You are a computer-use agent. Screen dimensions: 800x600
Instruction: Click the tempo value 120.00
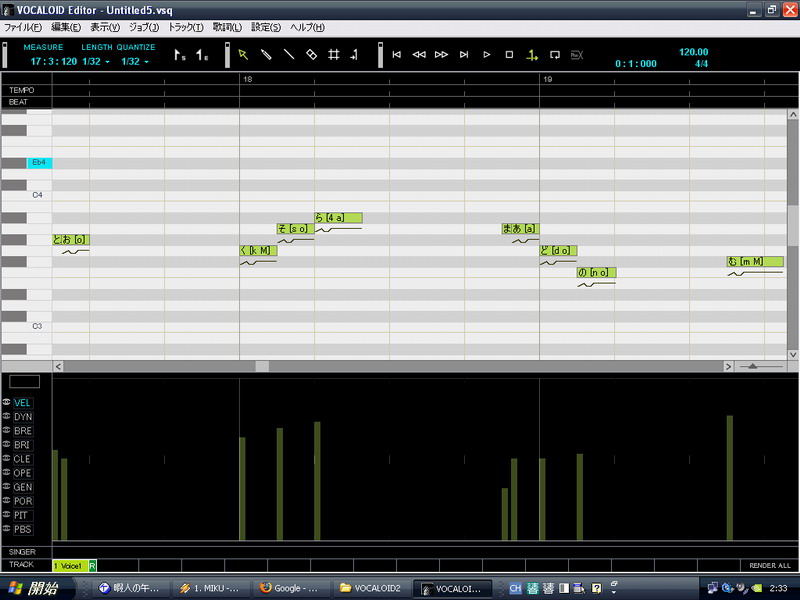[693, 52]
